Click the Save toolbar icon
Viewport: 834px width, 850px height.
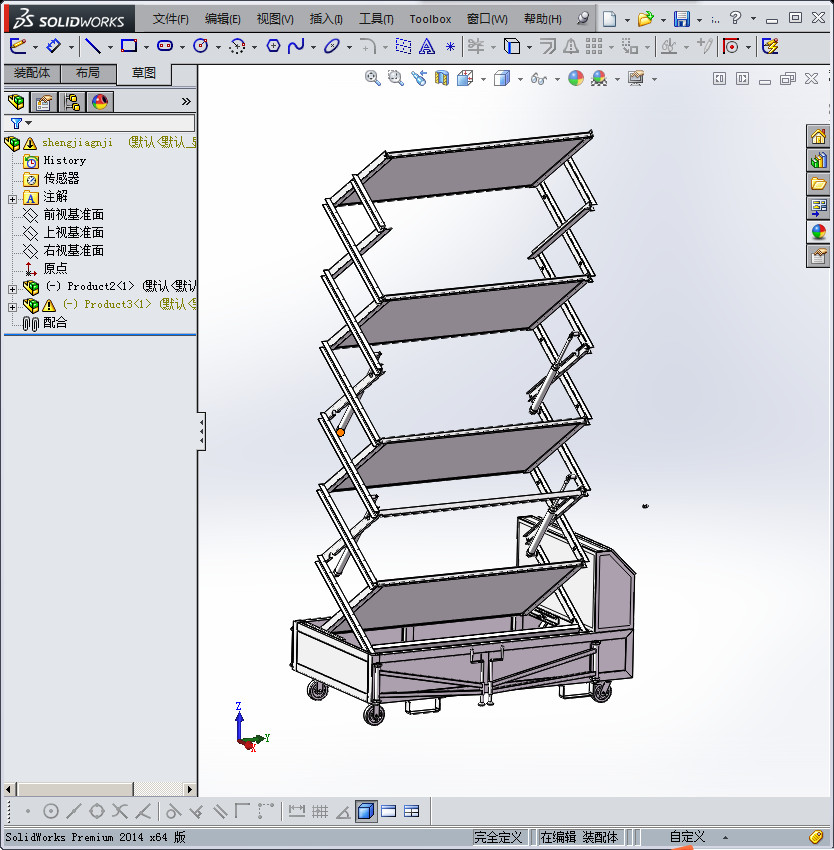click(x=682, y=19)
